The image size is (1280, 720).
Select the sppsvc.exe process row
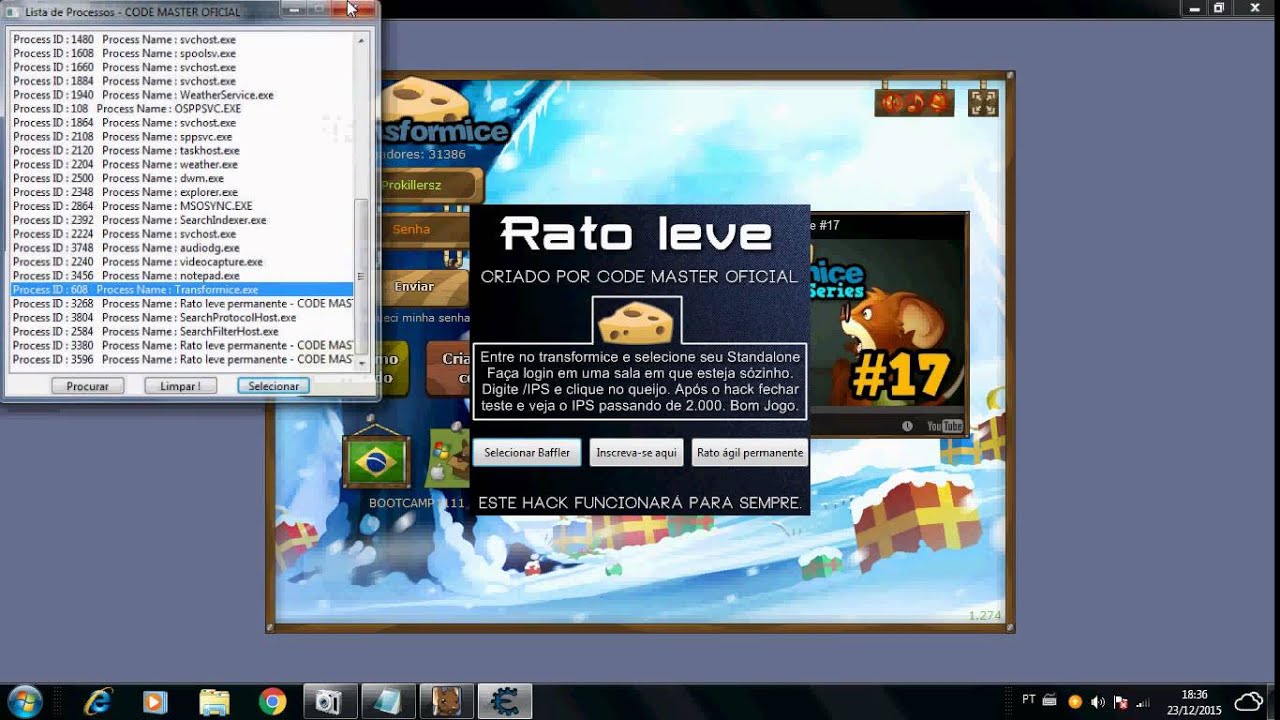click(182, 137)
